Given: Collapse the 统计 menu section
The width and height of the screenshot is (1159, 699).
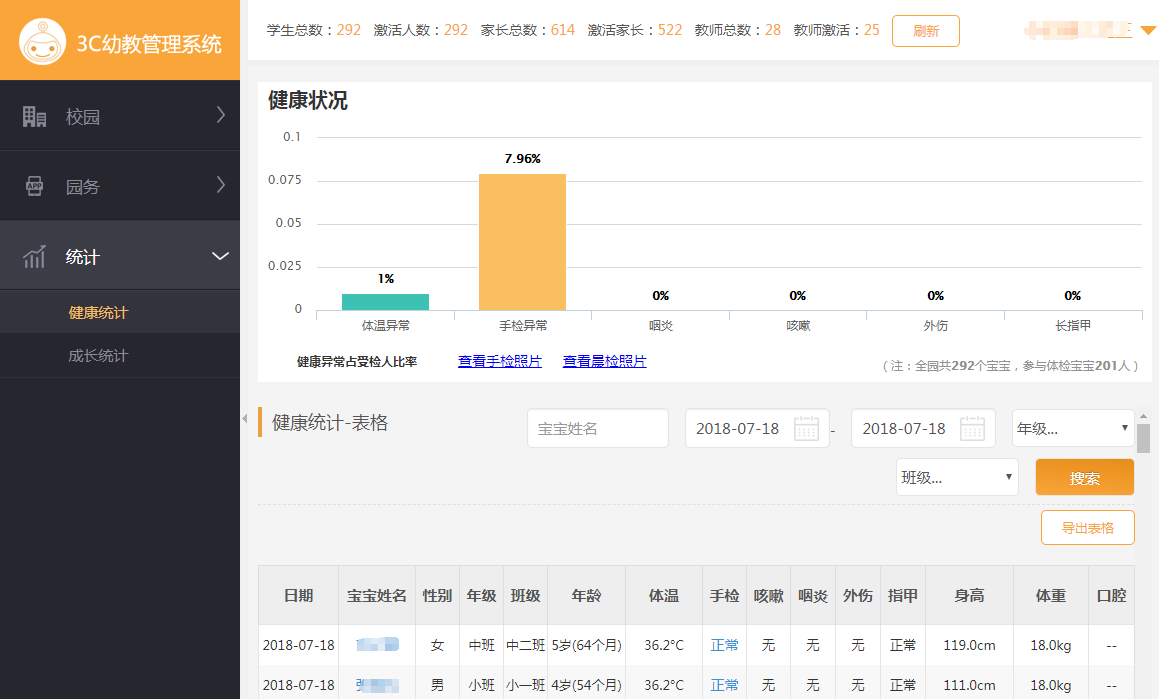Looking at the screenshot, I should [x=221, y=257].
